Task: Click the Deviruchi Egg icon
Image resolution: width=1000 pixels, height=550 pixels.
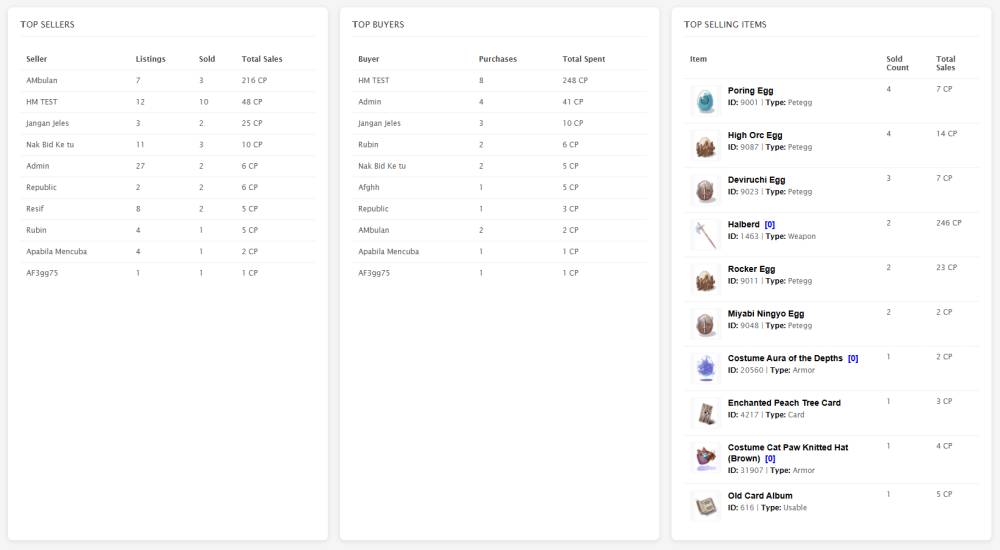Action: click(705, 190)
